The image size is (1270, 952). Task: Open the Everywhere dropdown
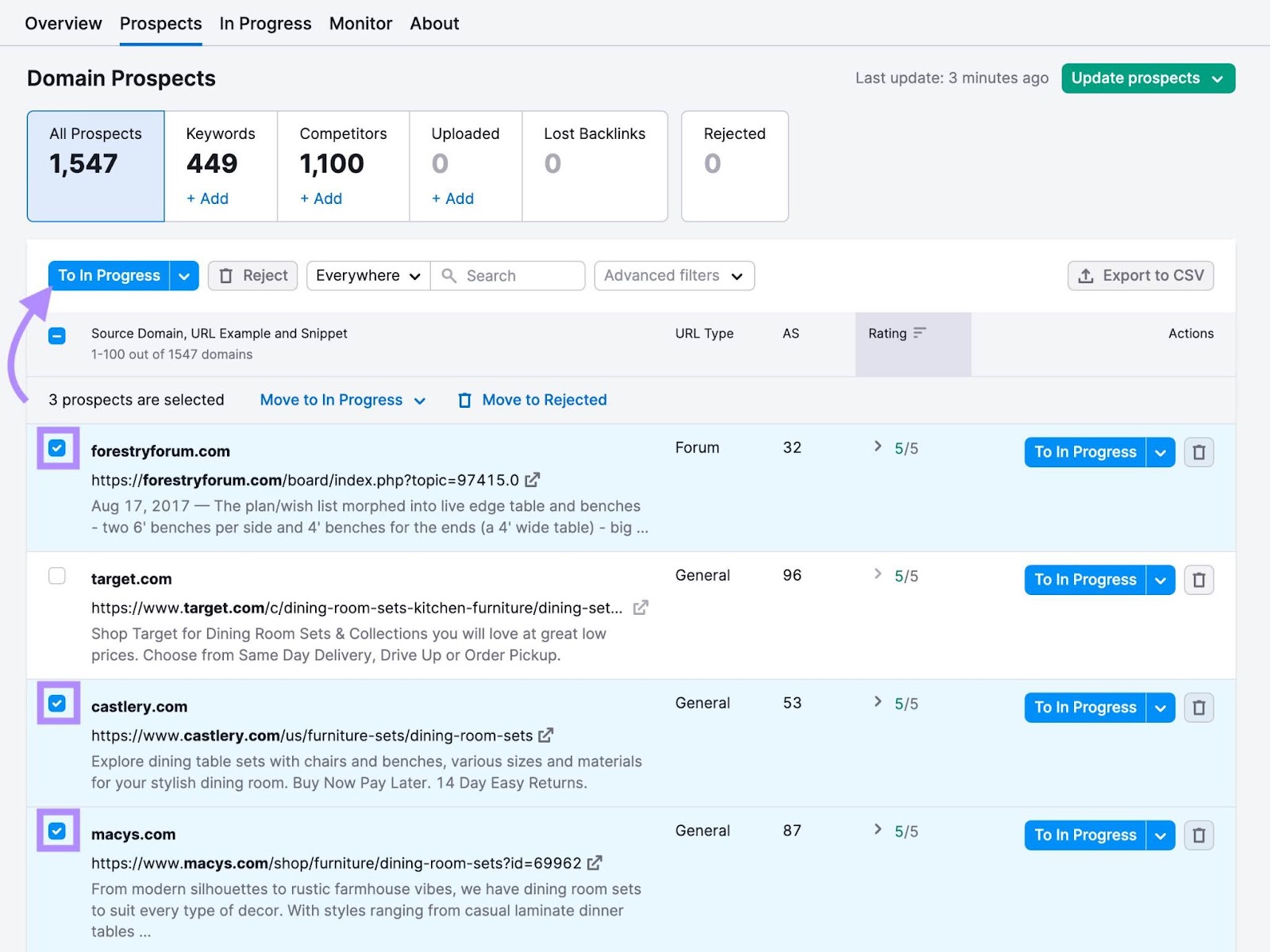tap(367, 275)
